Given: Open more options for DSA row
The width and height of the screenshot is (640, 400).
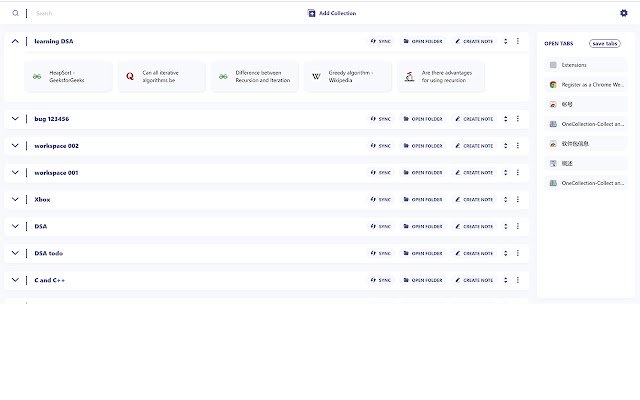Looking at the screenshot, I should pos(518,226).
